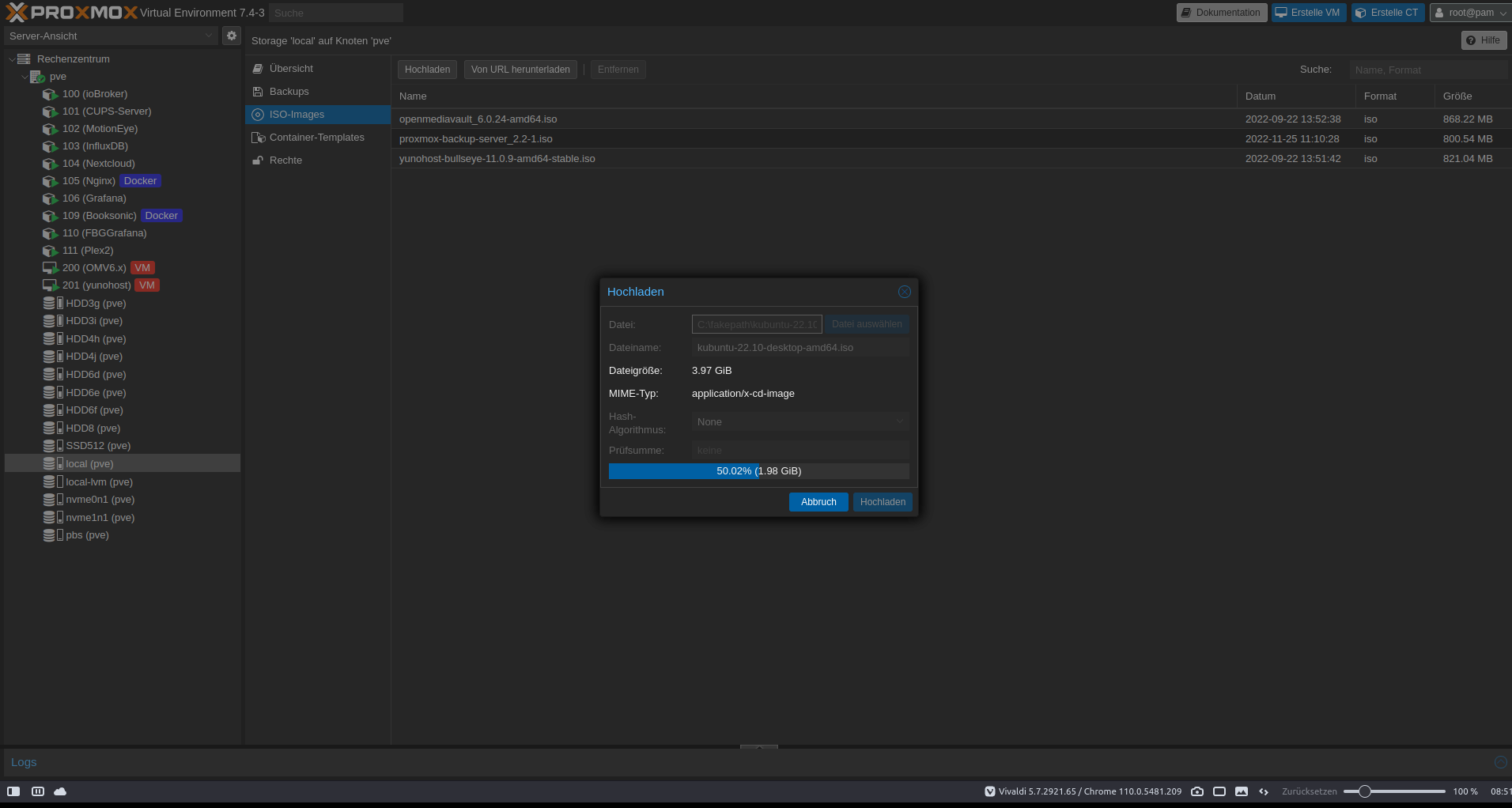The height and width of the screenshot is (808, 1512).
Task: Open the Backups section
Action: pos(318,92)
